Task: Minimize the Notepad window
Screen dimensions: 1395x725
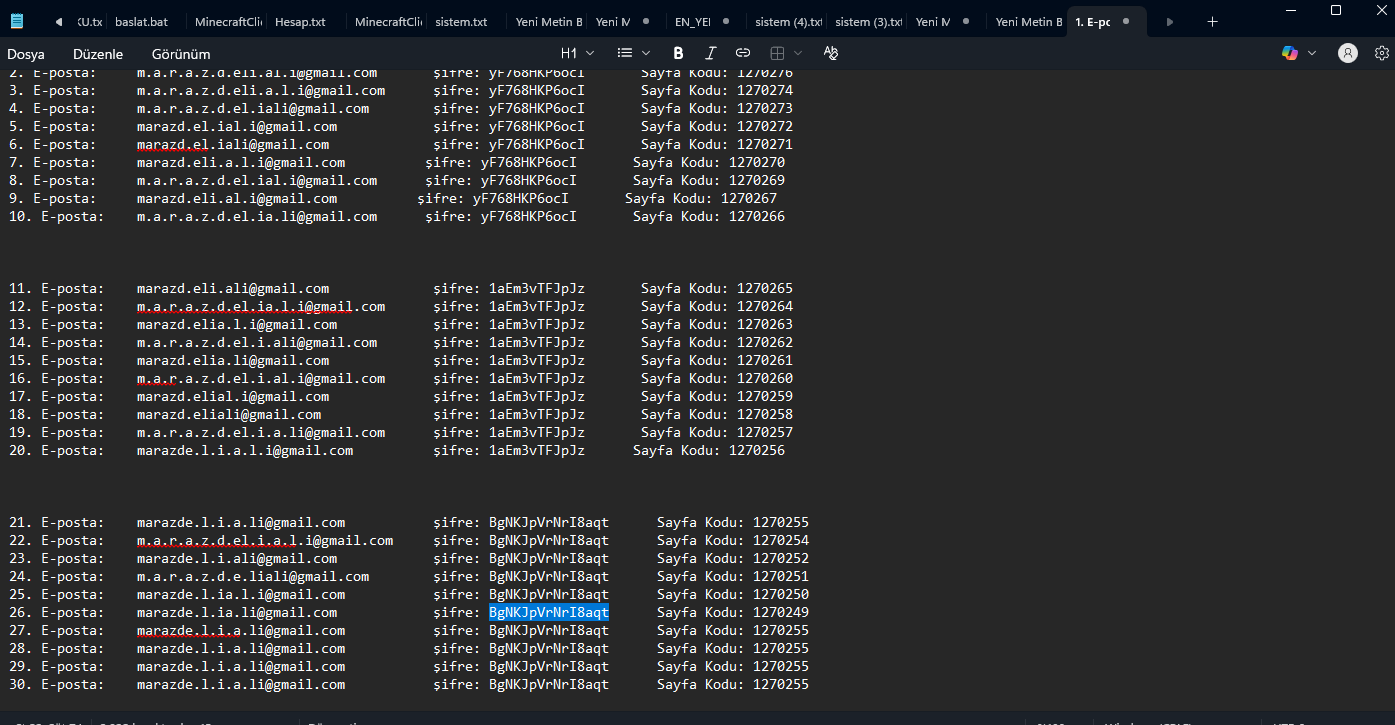Action: 1290,10
